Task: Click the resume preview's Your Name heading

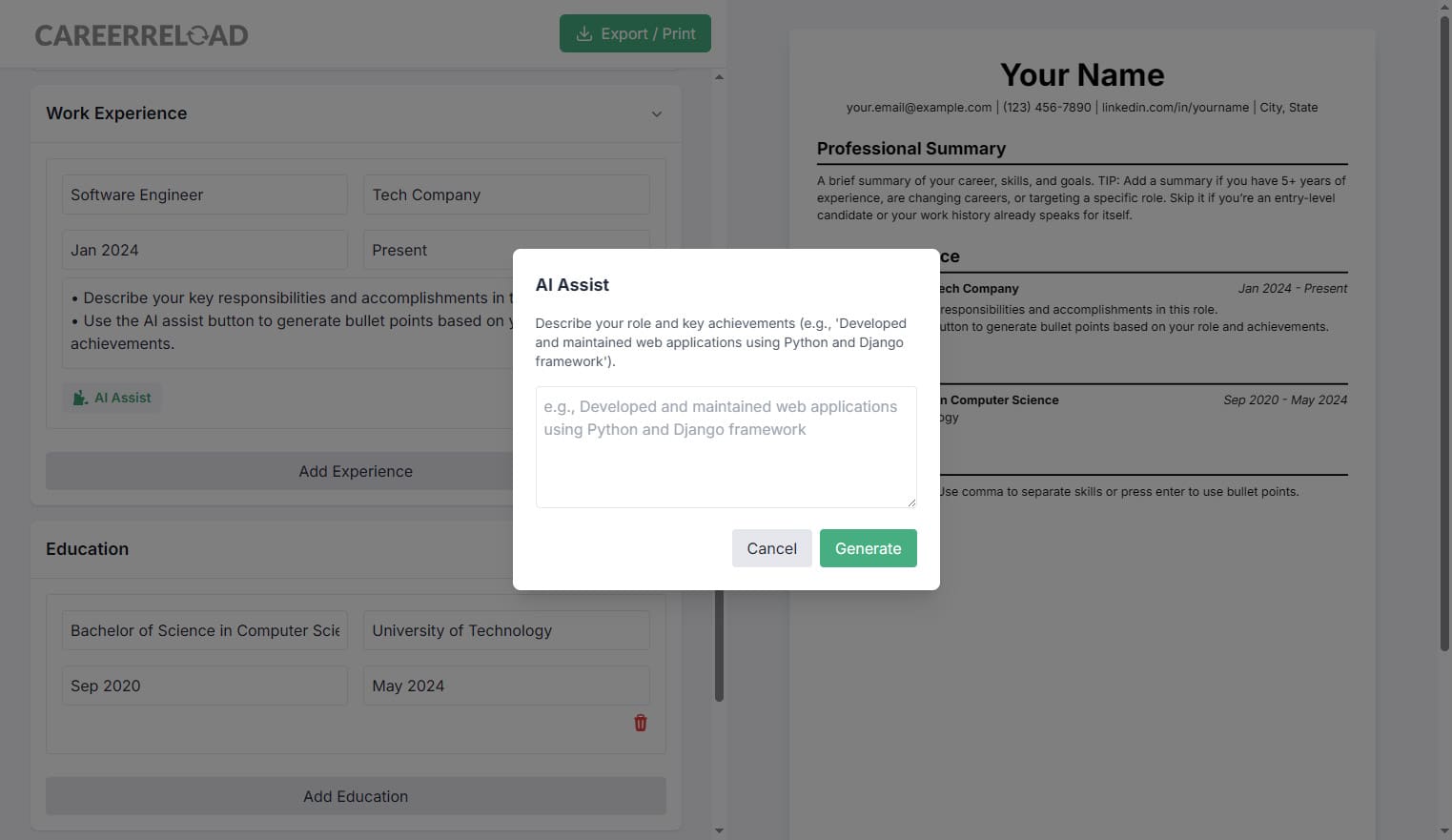Action: pyautogui.click(x=1082, y=74)
